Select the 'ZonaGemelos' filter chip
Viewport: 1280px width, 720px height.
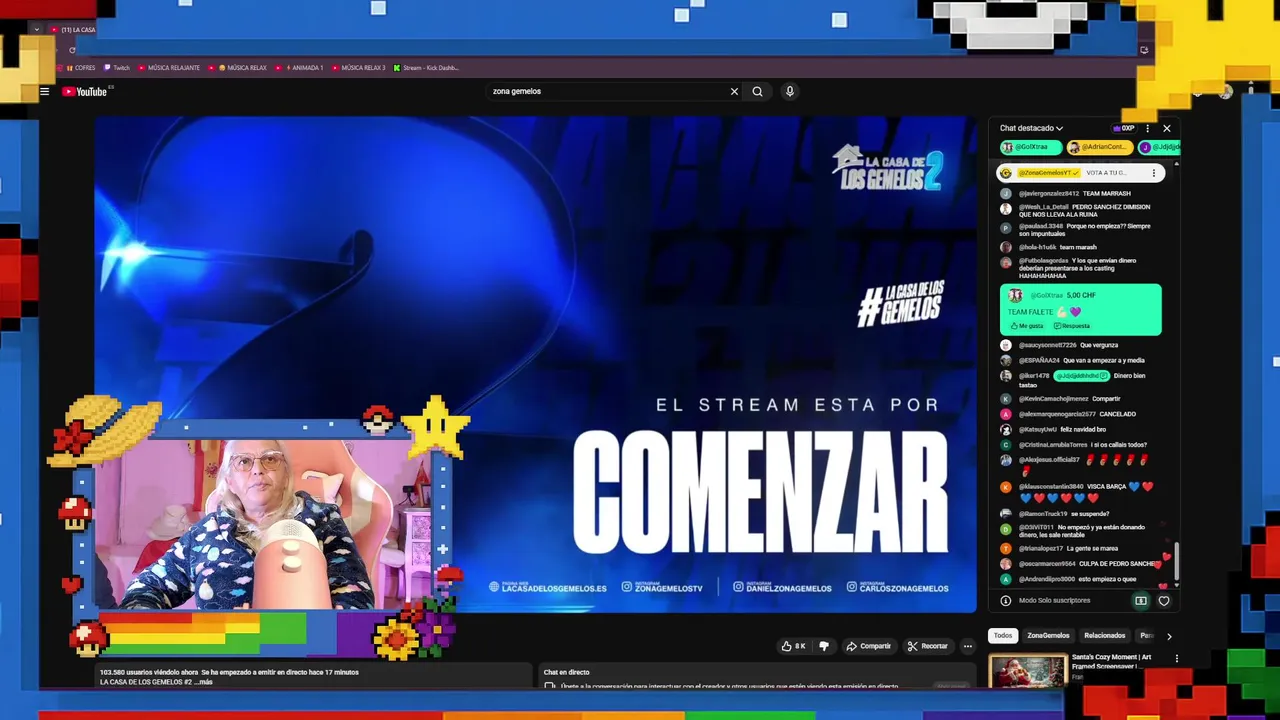pyautogui.click(x=1048, y=635)
